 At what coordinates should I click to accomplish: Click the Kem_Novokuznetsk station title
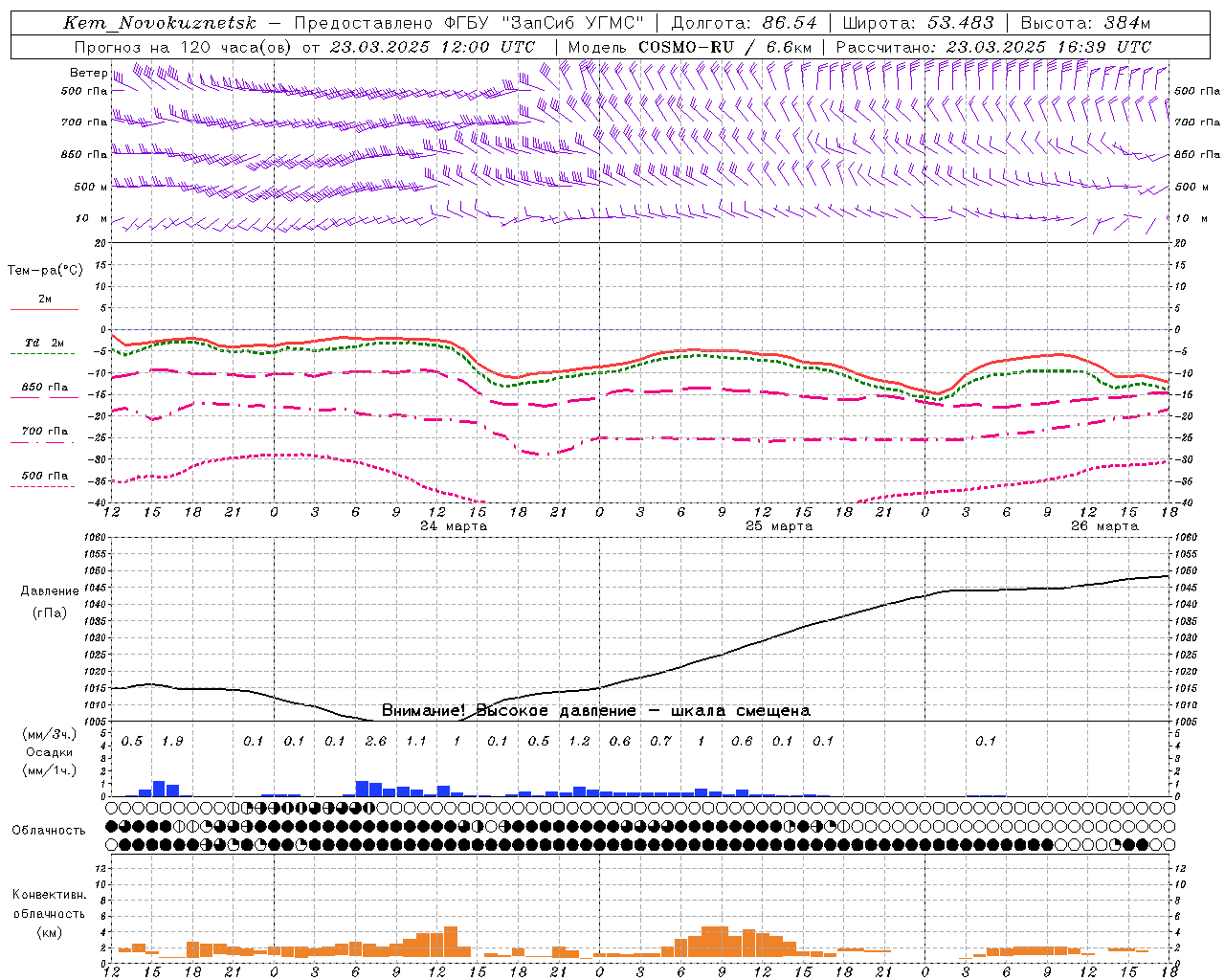(160, 23)
